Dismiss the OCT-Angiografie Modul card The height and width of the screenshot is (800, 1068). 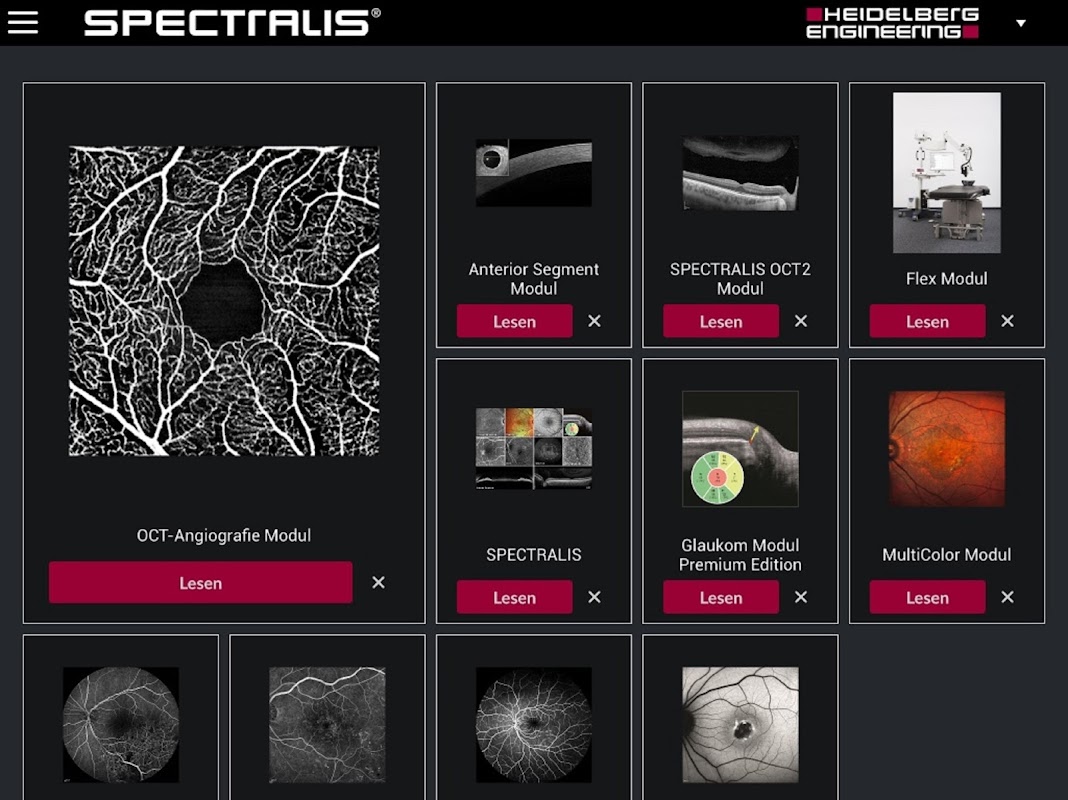(x=378, y=583)
